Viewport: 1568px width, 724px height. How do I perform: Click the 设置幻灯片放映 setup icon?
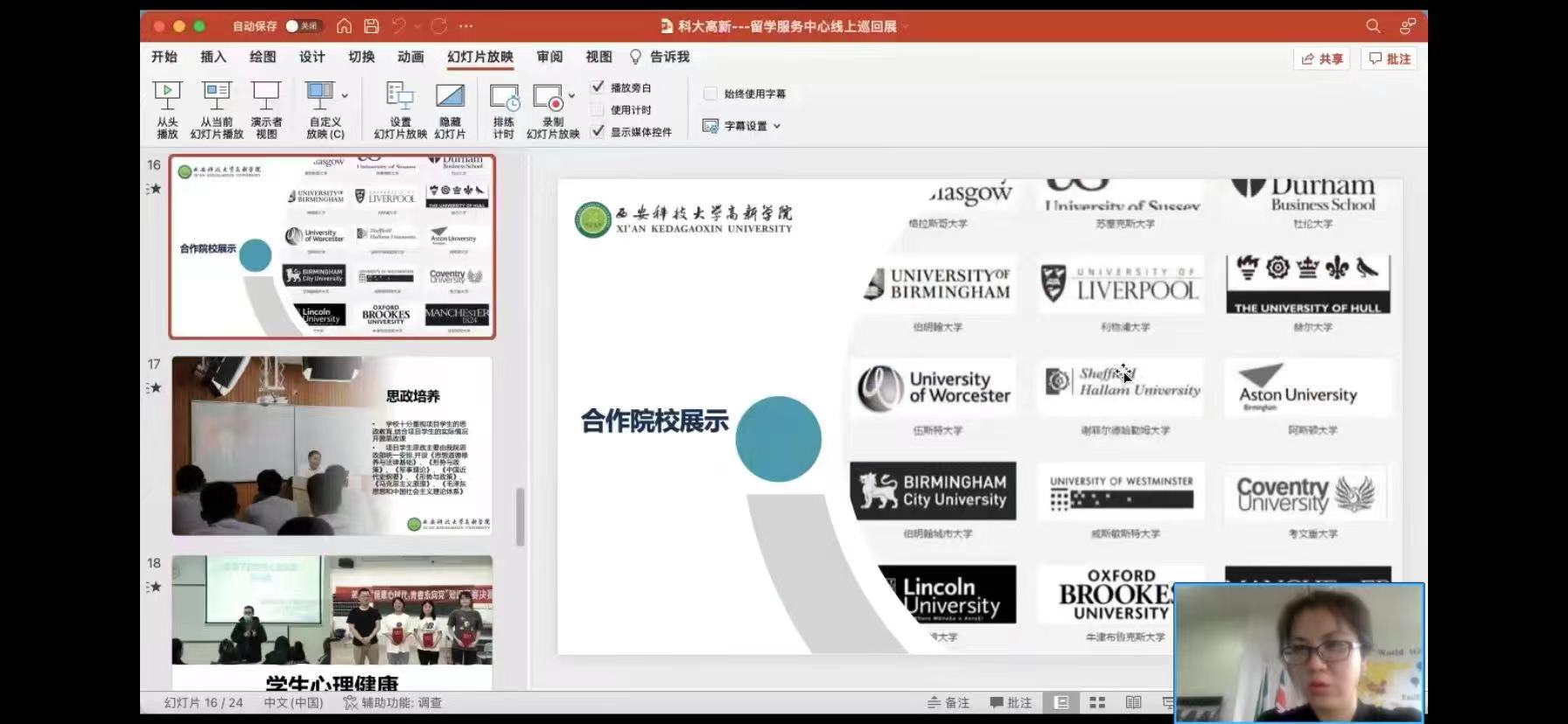pyautogui.click(x=400, y=96)
